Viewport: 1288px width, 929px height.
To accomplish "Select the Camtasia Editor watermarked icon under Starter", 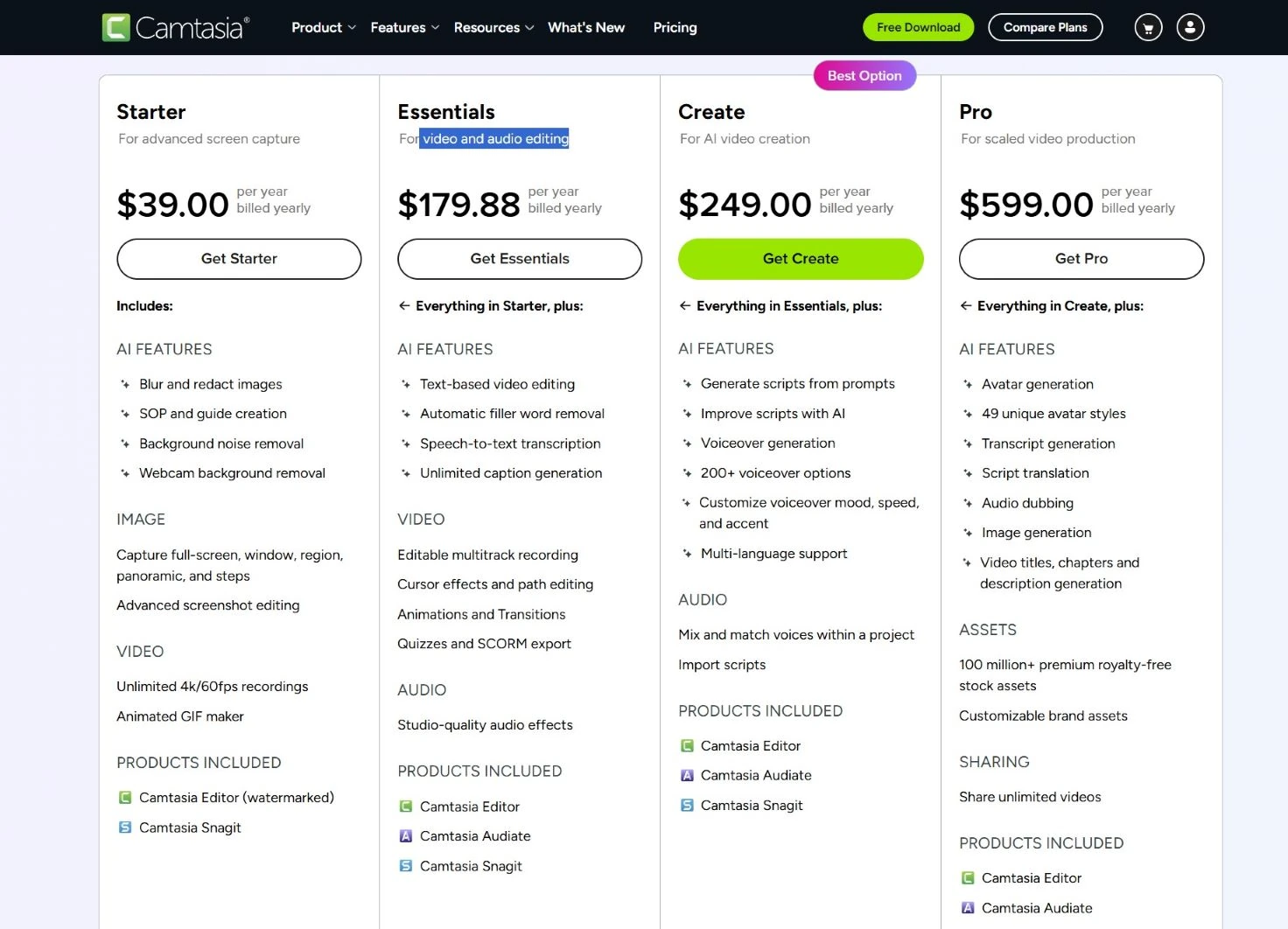I will pos(124,797).
